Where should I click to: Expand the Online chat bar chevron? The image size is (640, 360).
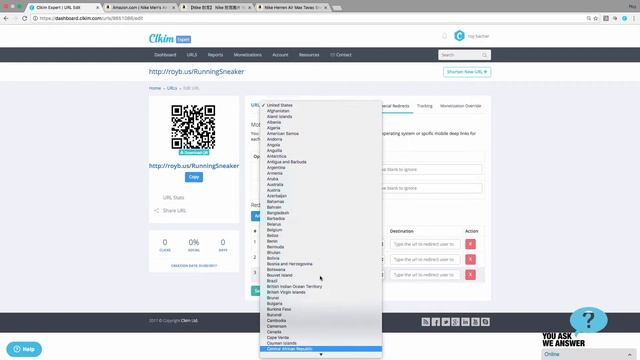pos(629,354)
